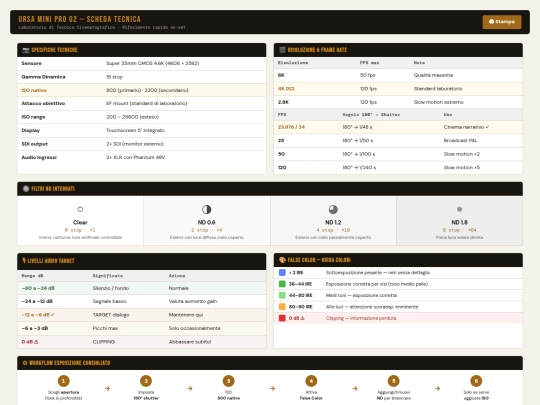
Task: Click the 2.8K resolution row
Action: pyautogui.click(x=398, y=102)
